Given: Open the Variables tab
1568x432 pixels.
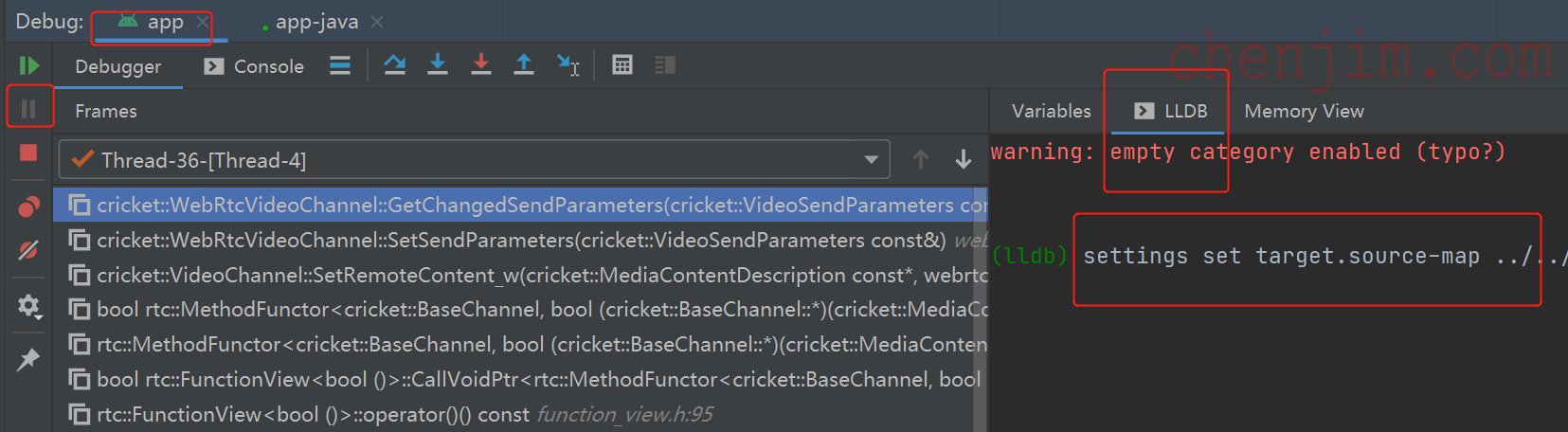Looking at the screenshot, I should click(x=1051, y=111).
